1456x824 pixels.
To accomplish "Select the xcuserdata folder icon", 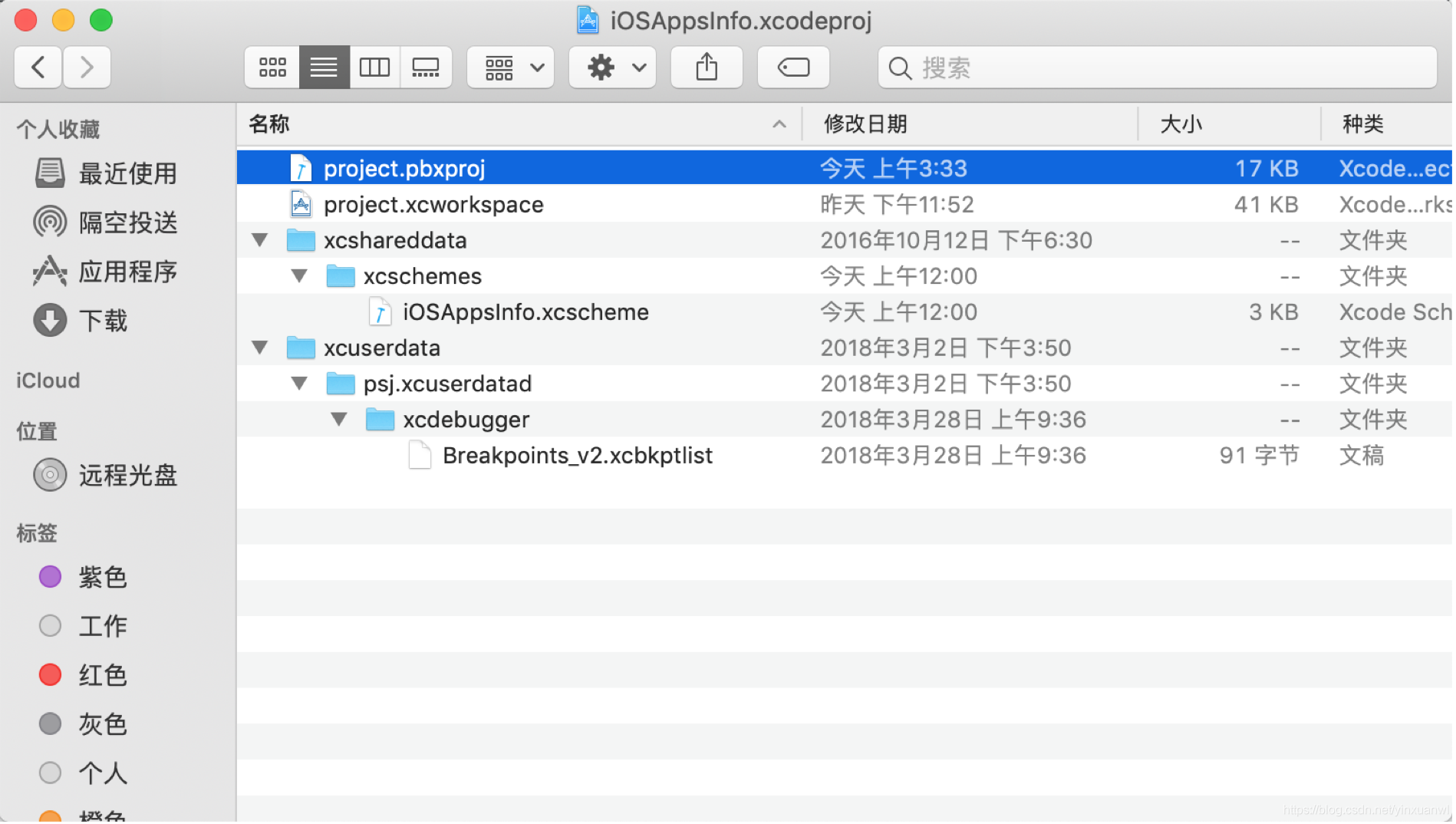I will (301, 348).
